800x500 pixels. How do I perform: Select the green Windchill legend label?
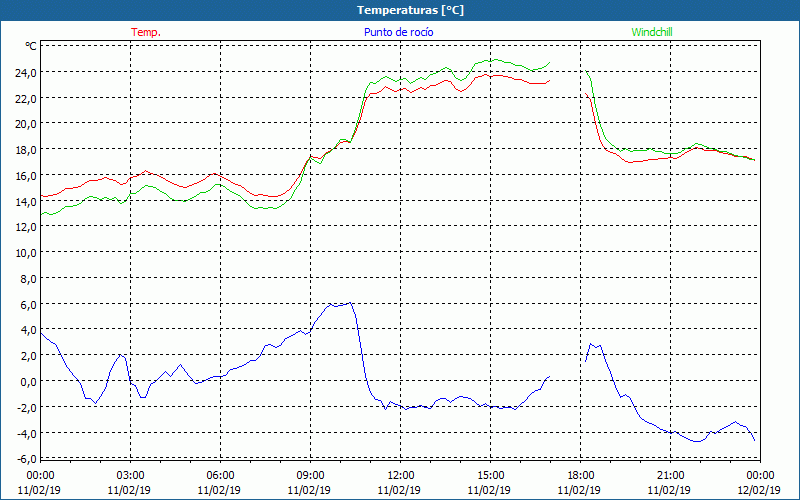[x=652, y=32]
